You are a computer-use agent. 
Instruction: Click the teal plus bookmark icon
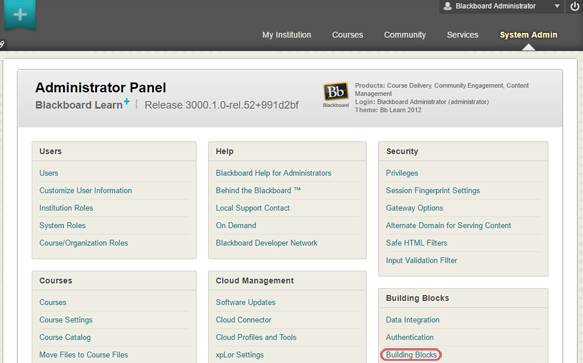(x=20, y=15)
